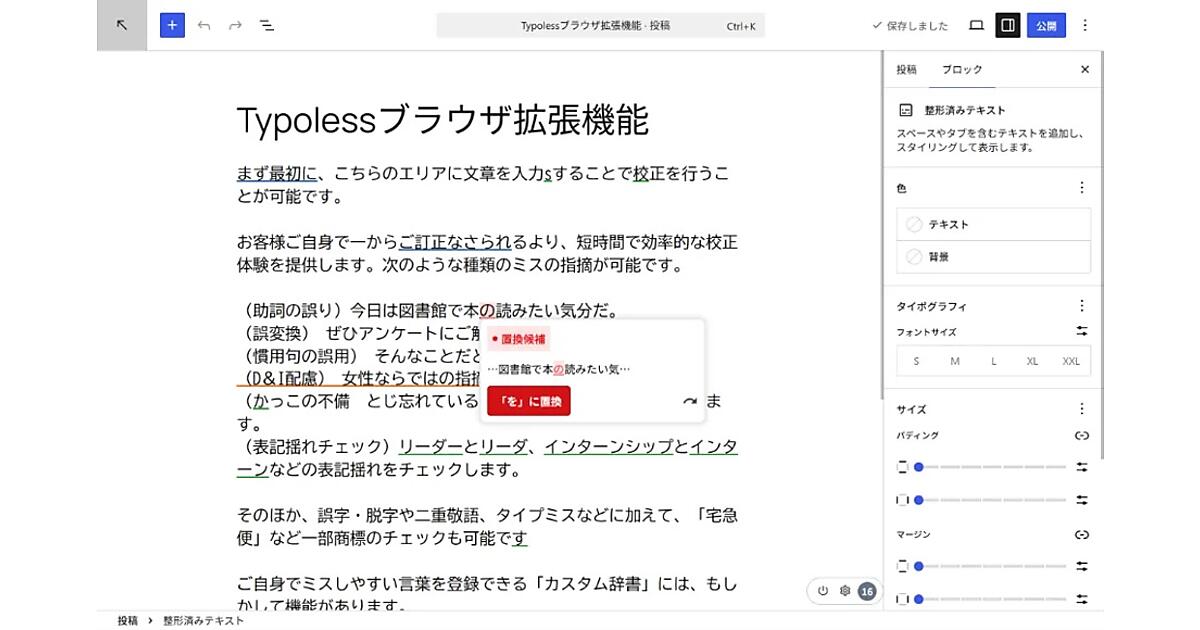1200x630 pixels.
Task: Open the サイズ panel options menu
Action: 1081,409
